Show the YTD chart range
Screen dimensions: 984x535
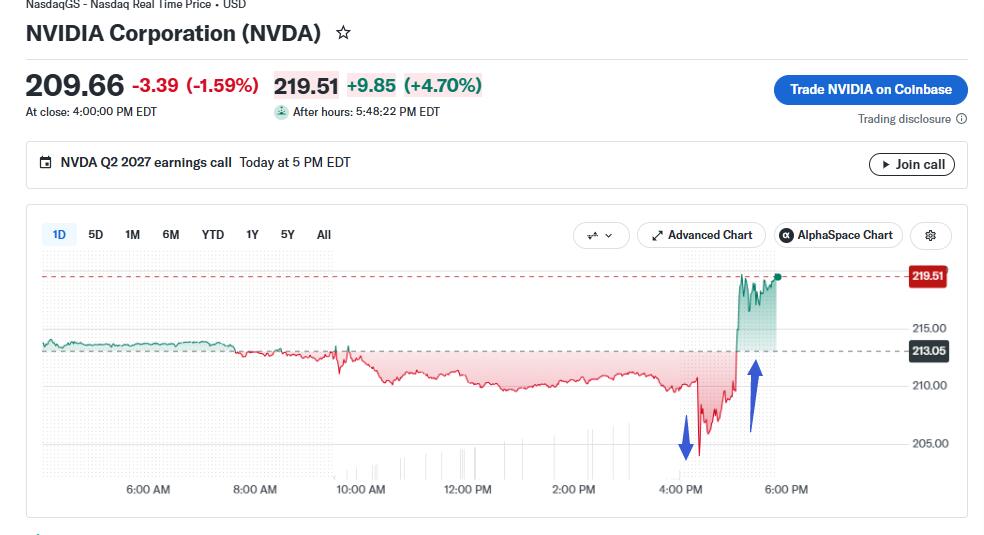point(213,235)
